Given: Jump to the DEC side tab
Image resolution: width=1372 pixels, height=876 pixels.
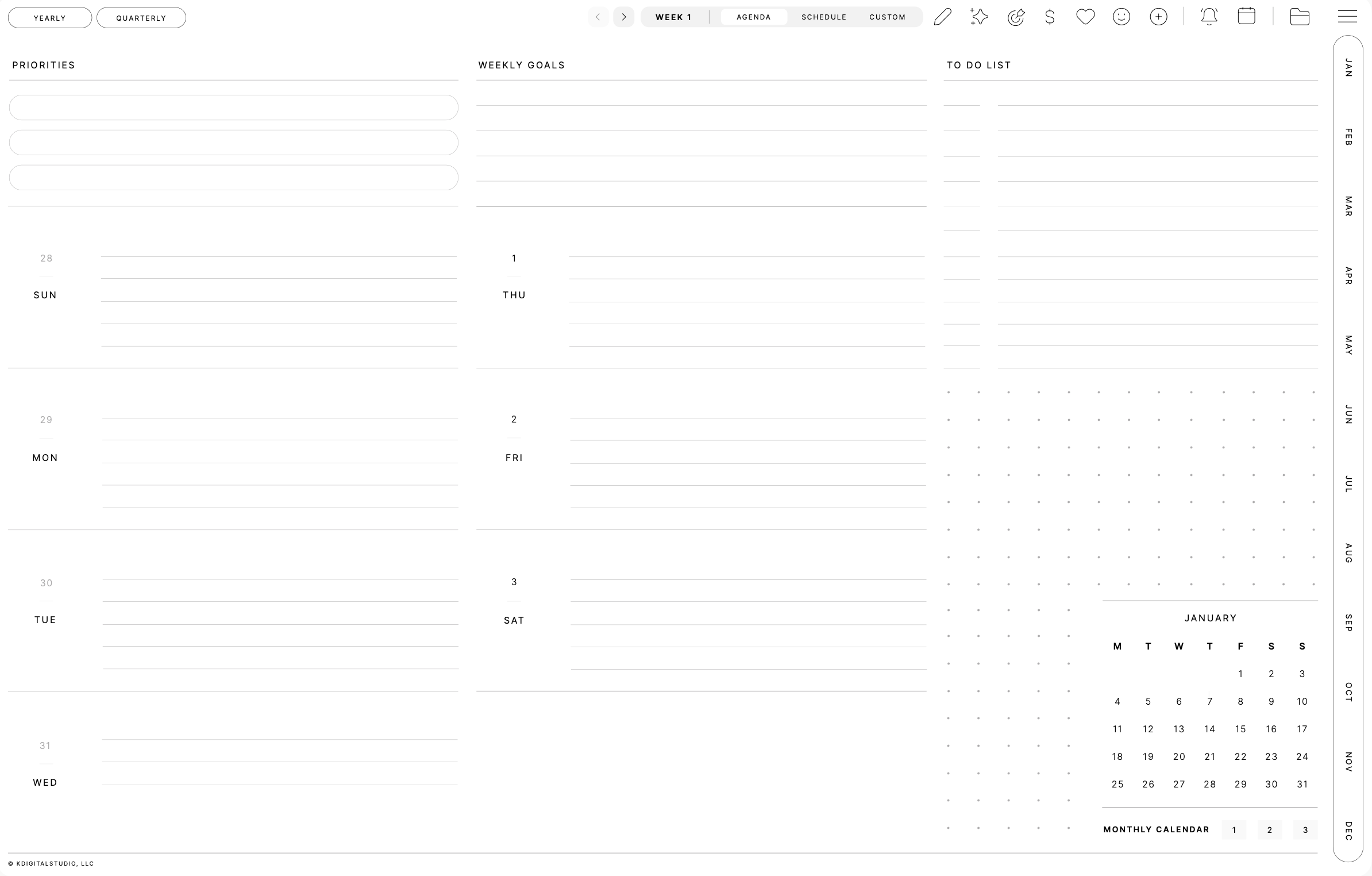Looking at the screenshot, I should (1348, 831).
